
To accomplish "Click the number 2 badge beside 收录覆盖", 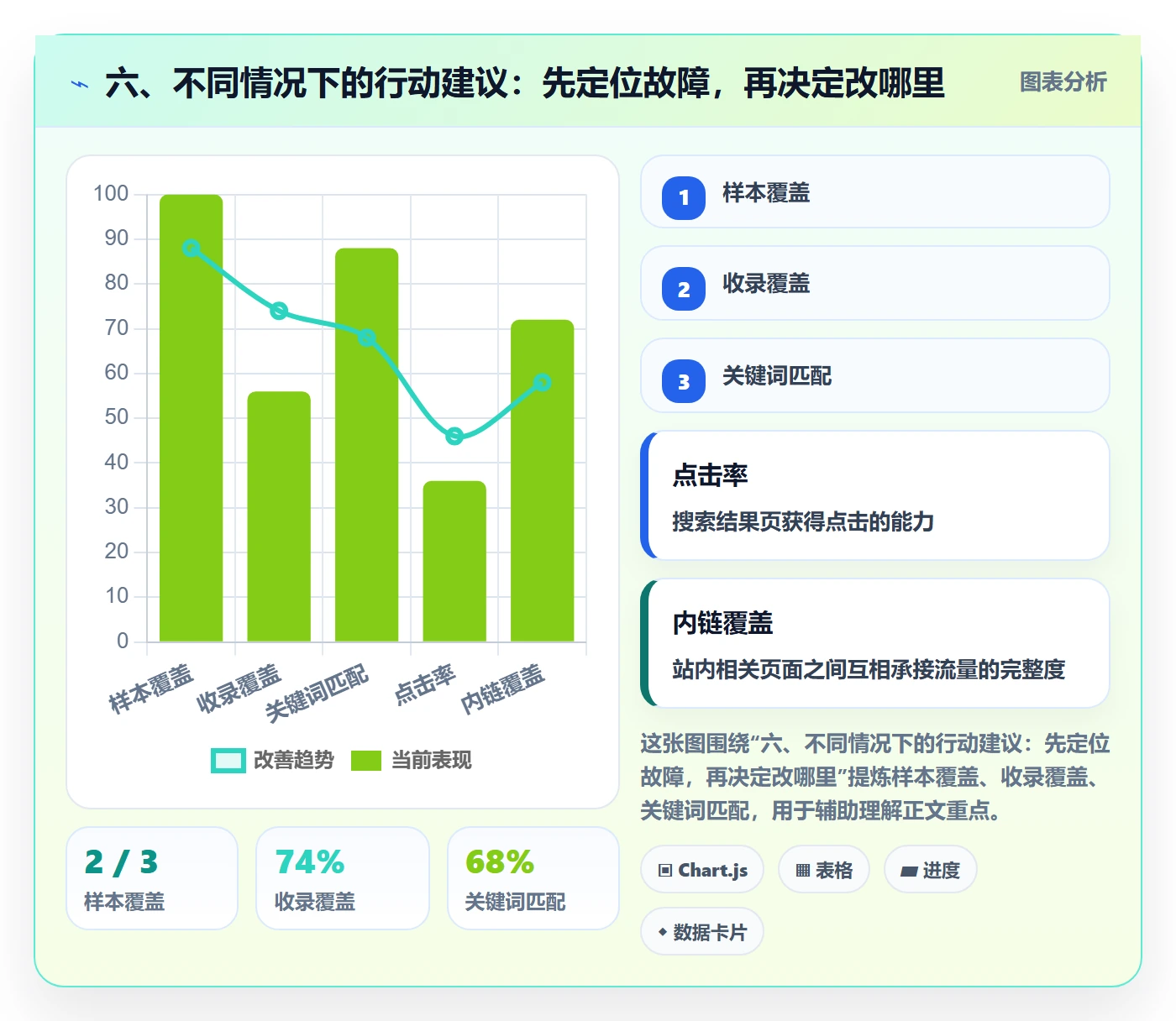I will pos(684,289).
